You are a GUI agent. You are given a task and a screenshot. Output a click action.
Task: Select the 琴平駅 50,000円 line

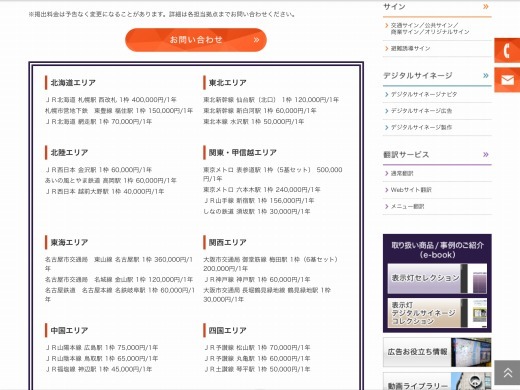pos(257,369)
